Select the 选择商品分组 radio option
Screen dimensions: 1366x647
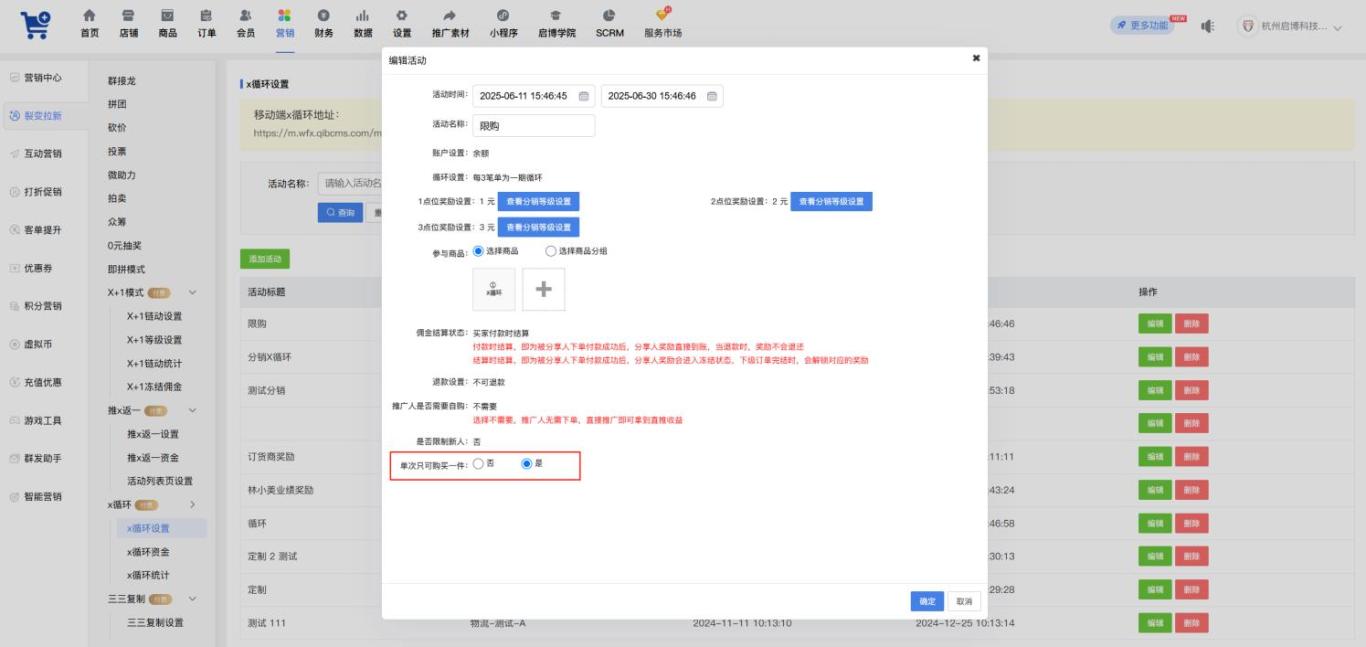point(575,251)
